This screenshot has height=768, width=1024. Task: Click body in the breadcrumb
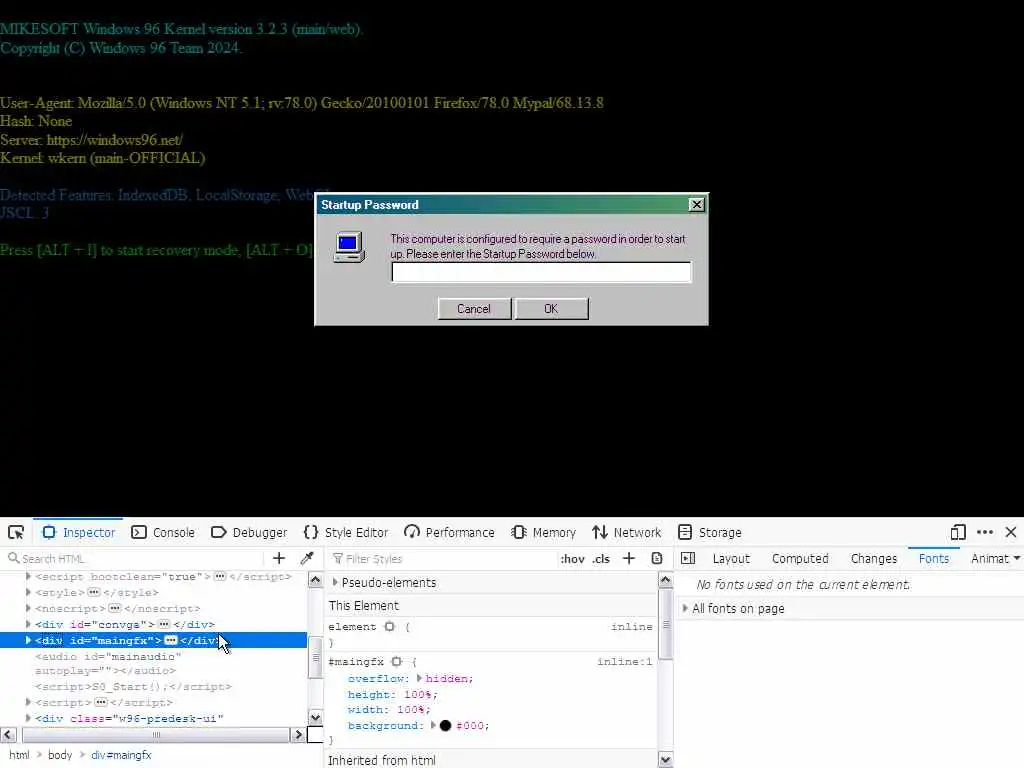click(x=59, y=755)
